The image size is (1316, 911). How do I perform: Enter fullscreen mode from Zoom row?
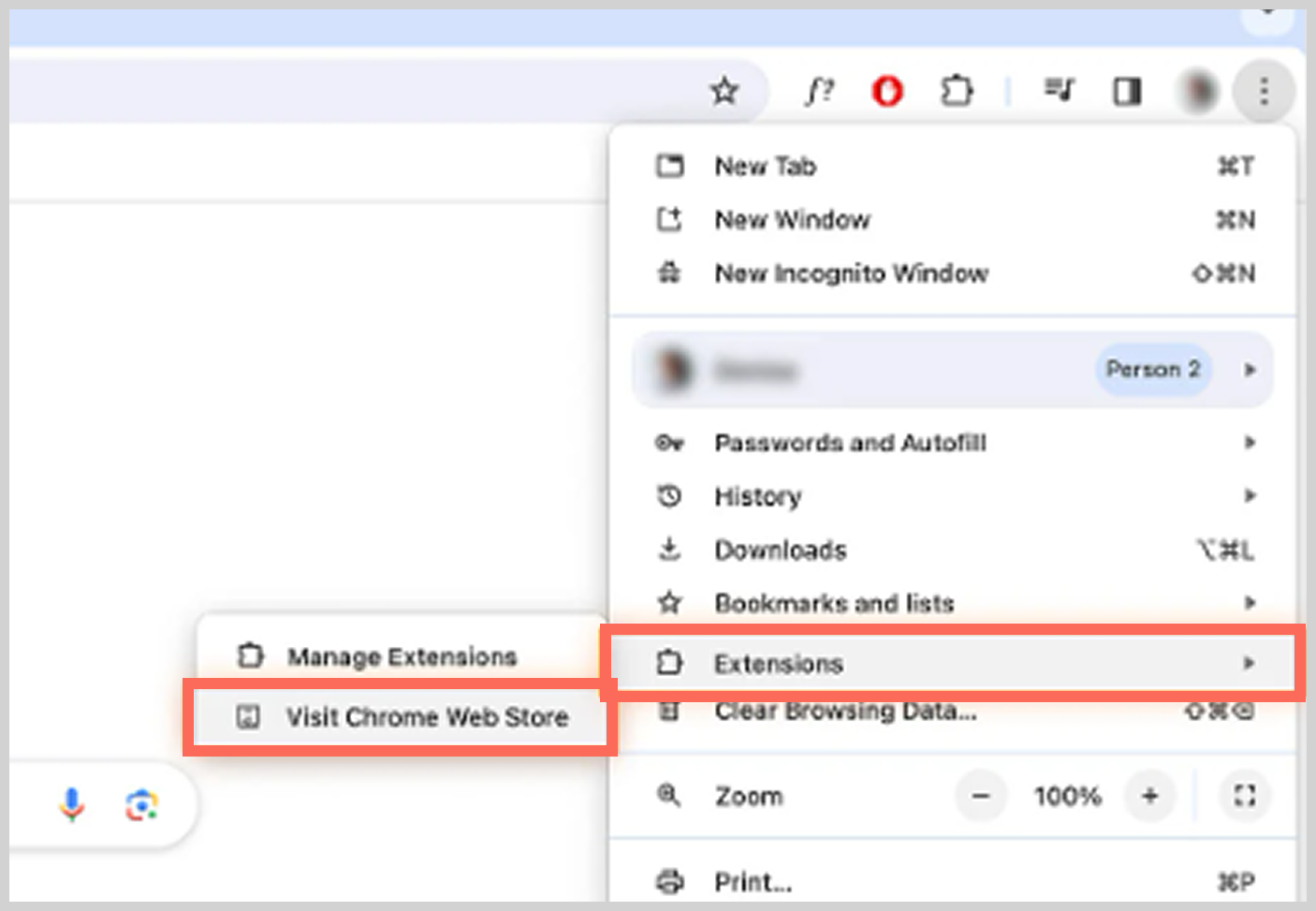coord(1244,796)
